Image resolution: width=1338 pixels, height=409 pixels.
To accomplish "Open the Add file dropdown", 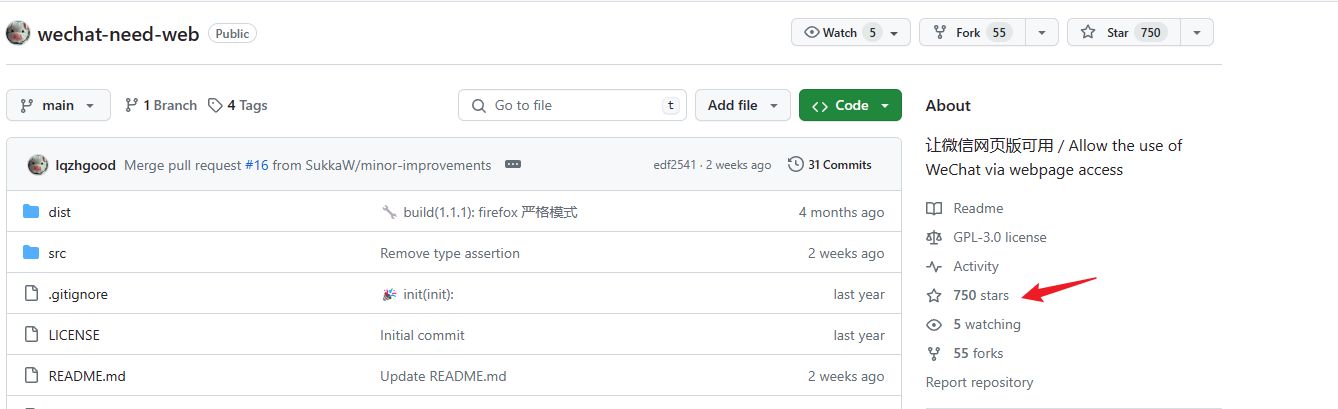I will pyautogui.click(x=742, y=105).
